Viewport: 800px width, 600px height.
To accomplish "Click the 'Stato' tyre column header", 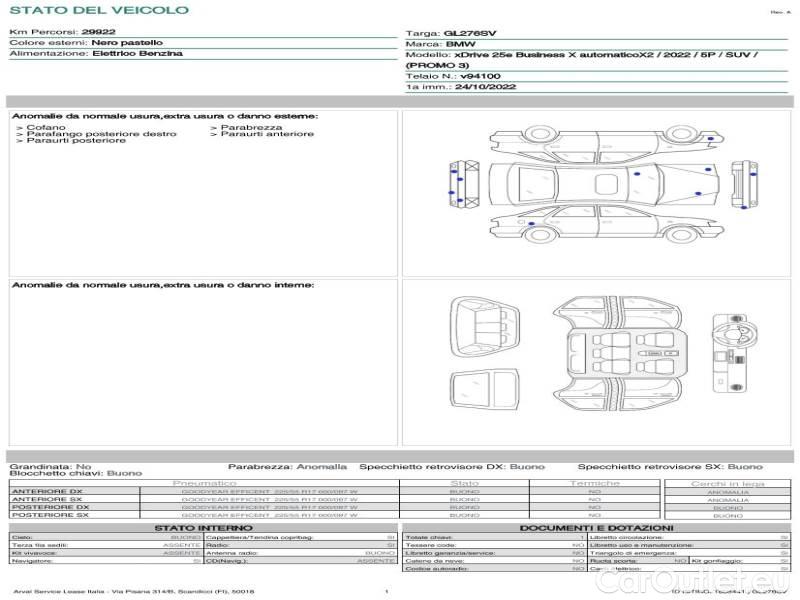I will tap(464, 483).
